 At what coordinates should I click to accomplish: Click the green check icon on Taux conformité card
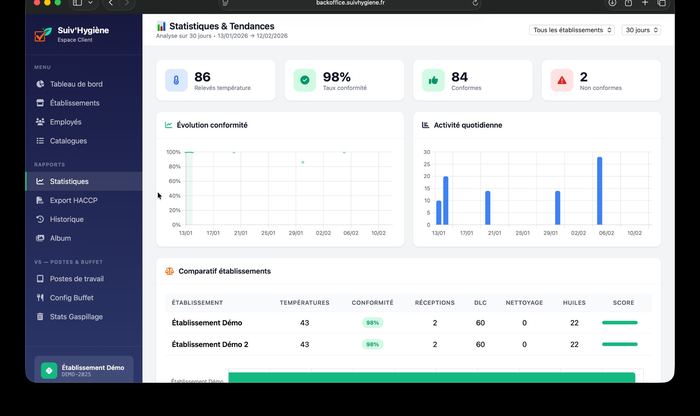(305, 80)
